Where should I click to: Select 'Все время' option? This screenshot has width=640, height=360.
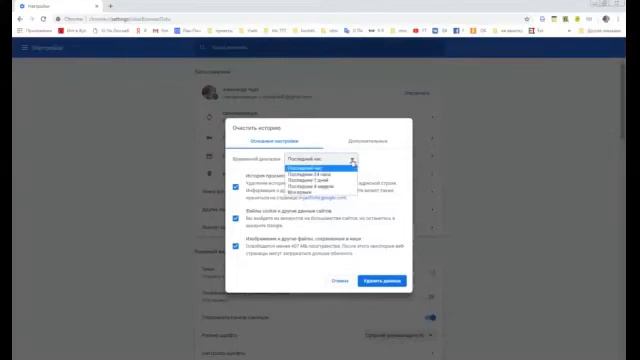pos(321,192)
